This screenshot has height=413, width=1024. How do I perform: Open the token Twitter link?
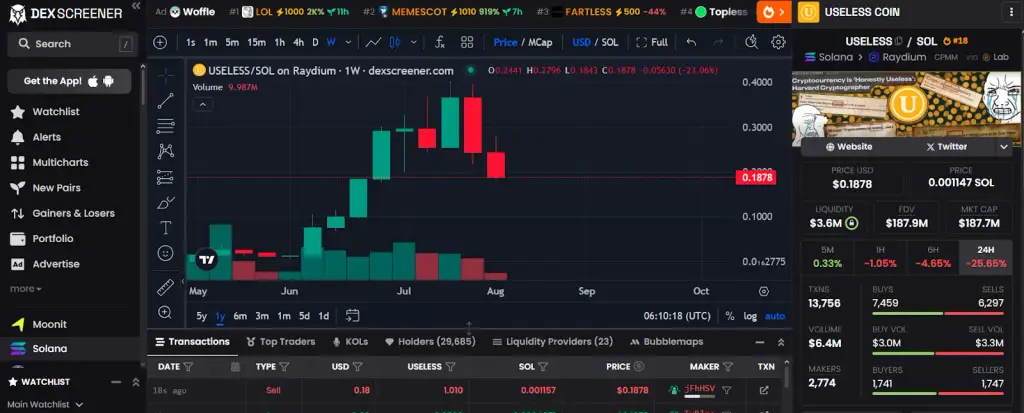point(946,147)
